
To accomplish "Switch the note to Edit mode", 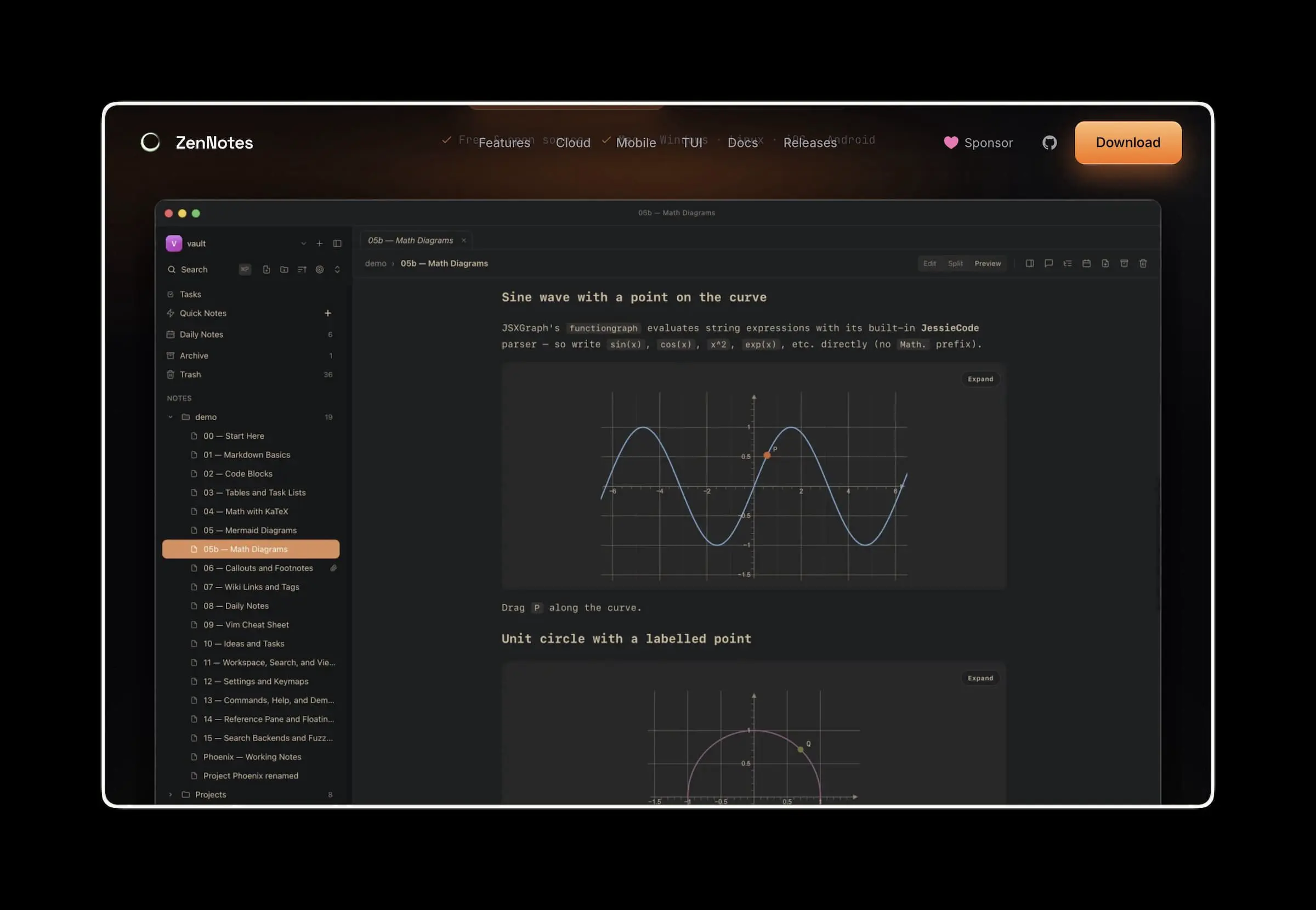I will click(929, 263).
